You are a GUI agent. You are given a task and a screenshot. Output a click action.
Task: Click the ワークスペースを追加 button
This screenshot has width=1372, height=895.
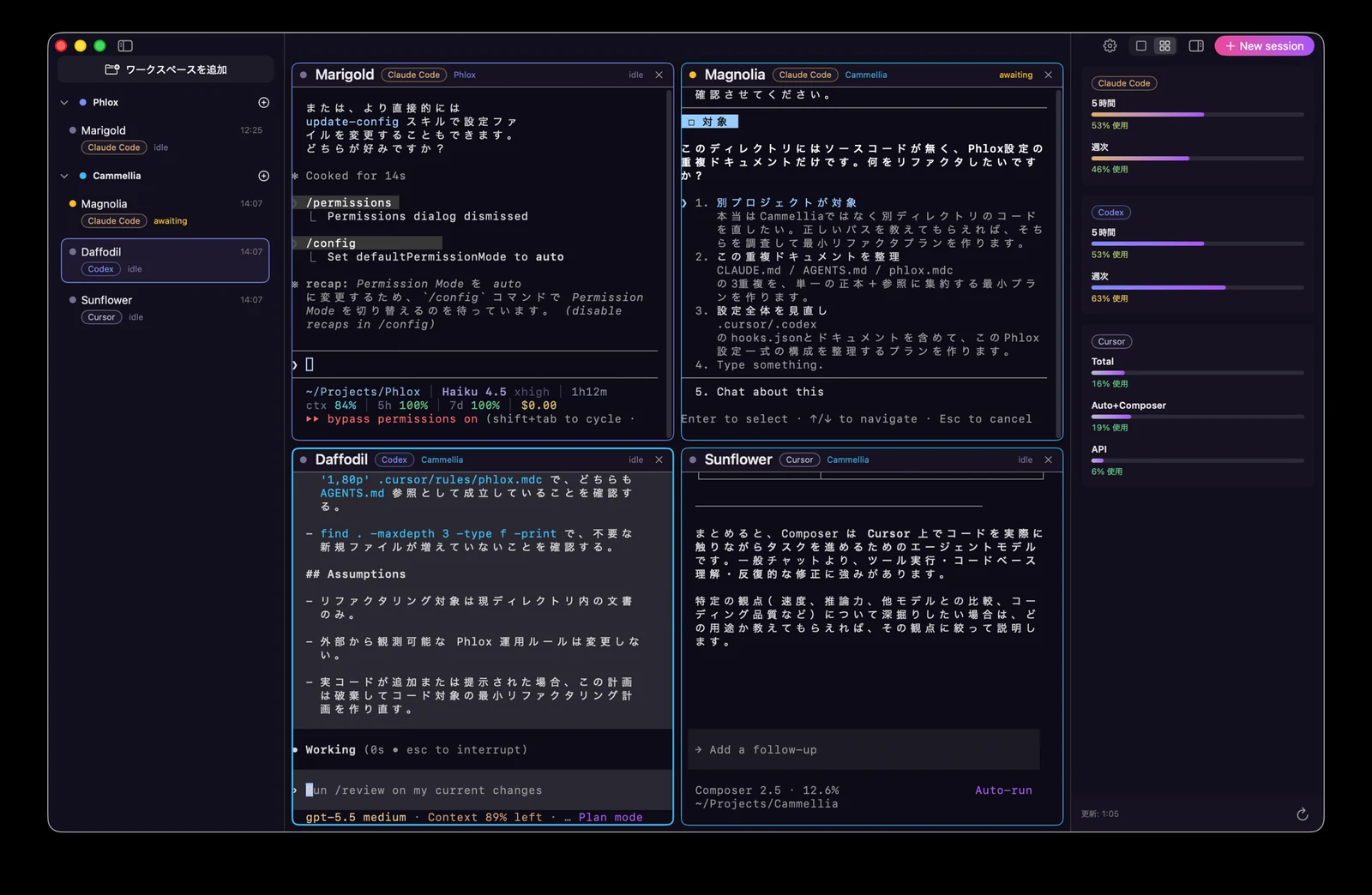point(165,69)
